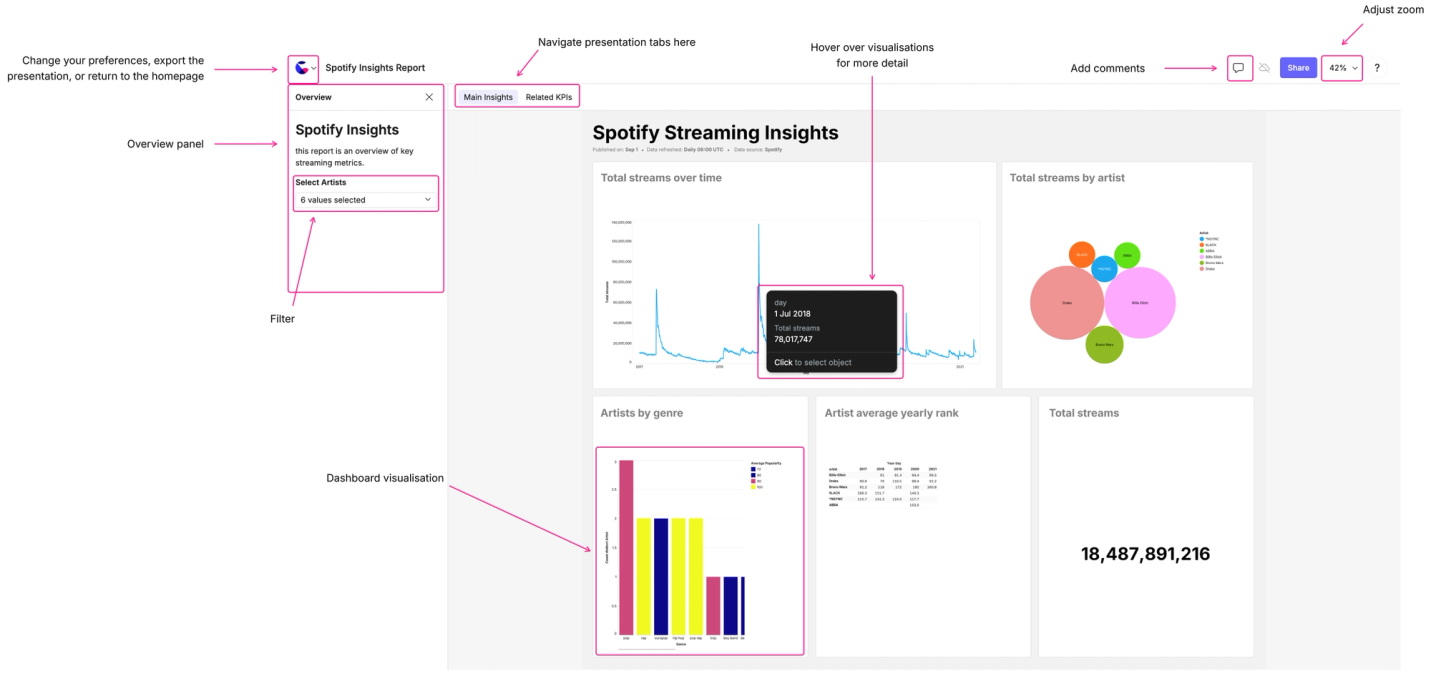This screenshot has height=679, width=1431.
Task: Select the orange bubble in artist chart
Action: pos(1082,254)
